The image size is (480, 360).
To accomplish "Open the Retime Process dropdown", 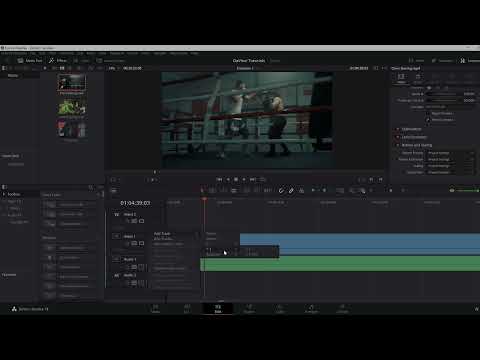I will coord(451,153).
